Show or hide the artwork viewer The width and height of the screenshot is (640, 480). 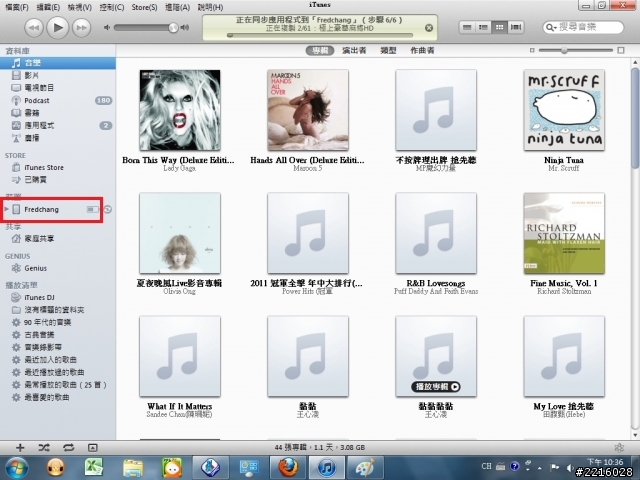93,448
